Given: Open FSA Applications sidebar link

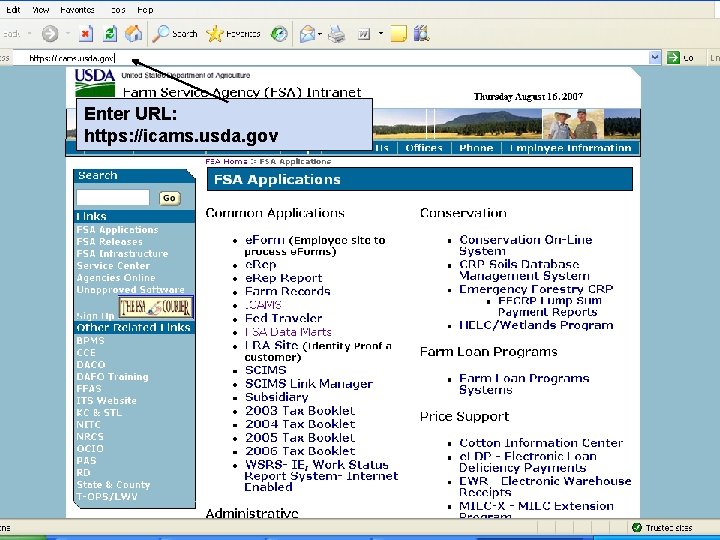Looking at the screenshot, I should pos(117,230).
